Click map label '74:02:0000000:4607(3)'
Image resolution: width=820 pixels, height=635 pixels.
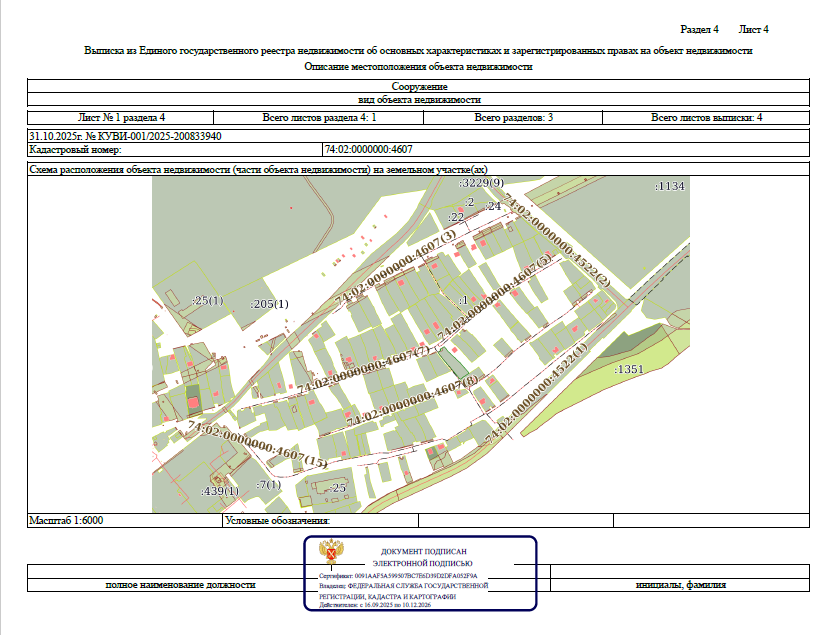click(x=395, y=267)
